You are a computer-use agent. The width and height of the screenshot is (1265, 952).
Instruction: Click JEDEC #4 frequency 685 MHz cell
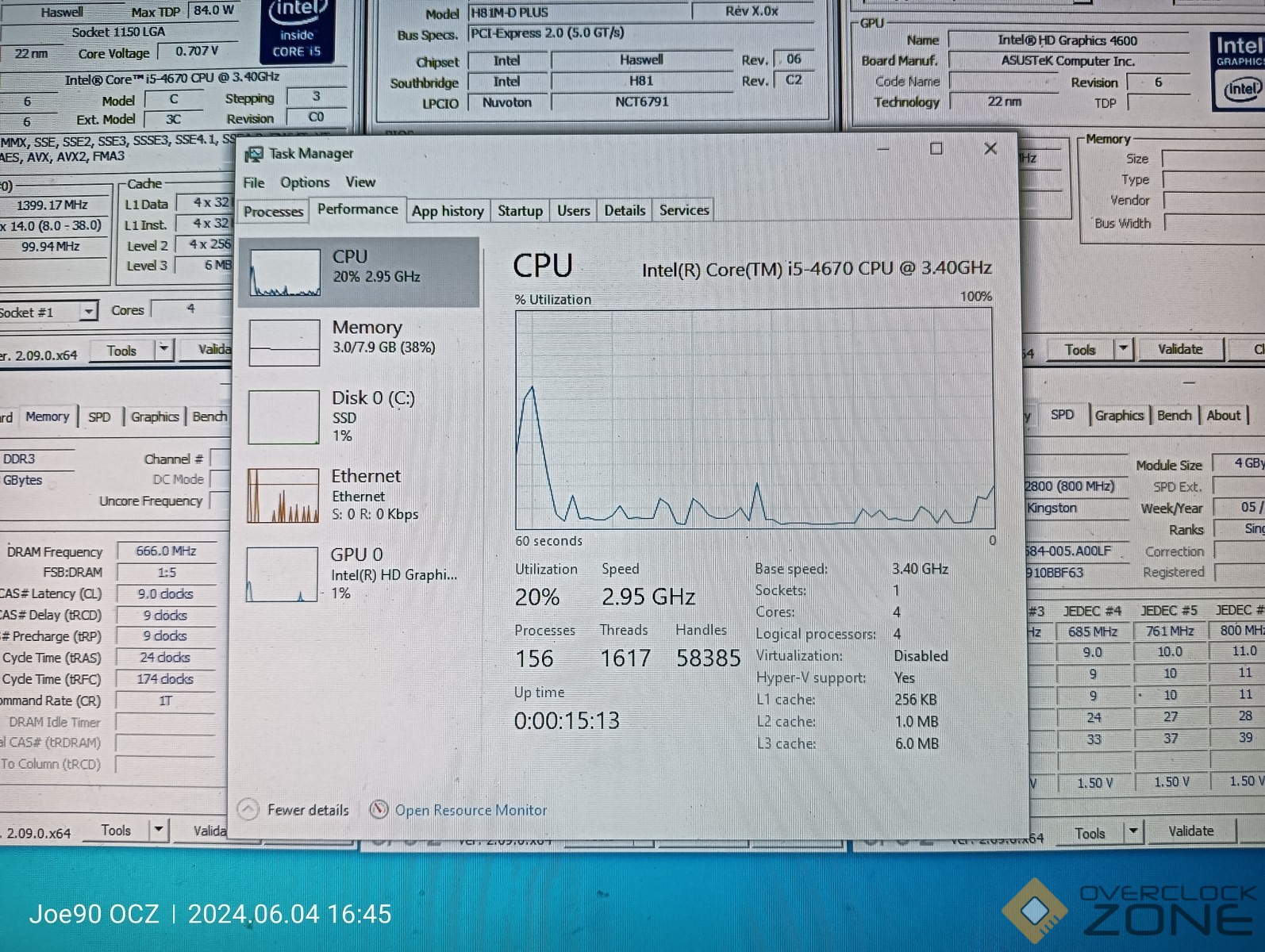(1092, 631)
